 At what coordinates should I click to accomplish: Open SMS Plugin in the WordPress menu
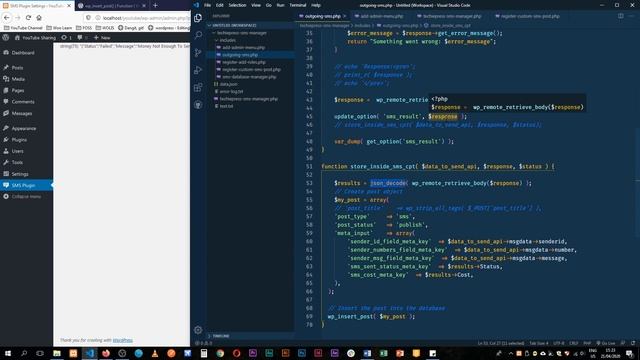27,185
